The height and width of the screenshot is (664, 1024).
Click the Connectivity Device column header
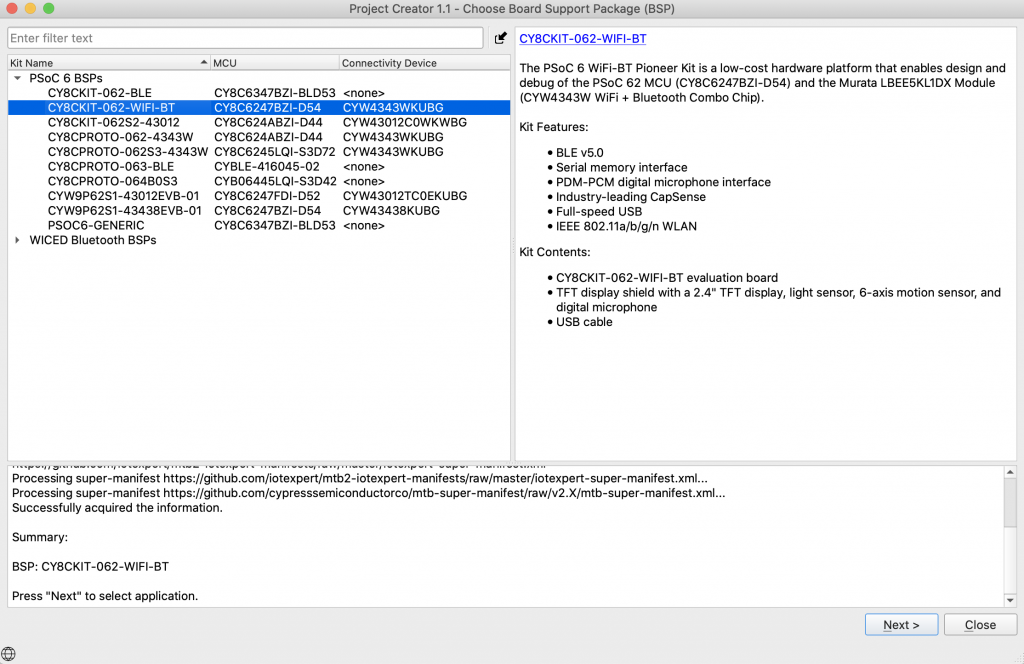(x=424, y=63)
